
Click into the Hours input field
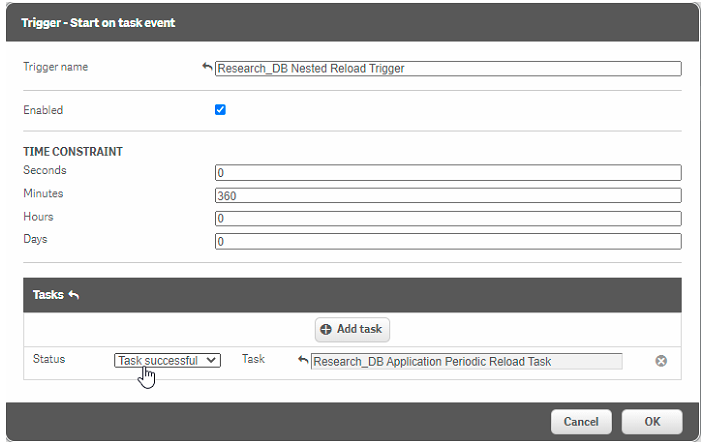pyautogui.click(x=448, y=219)
